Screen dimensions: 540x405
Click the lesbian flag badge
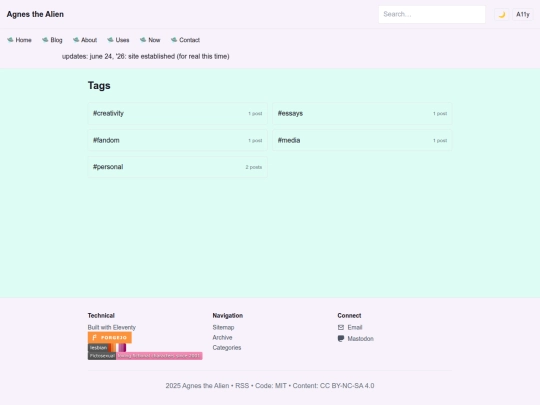(107, 347)
